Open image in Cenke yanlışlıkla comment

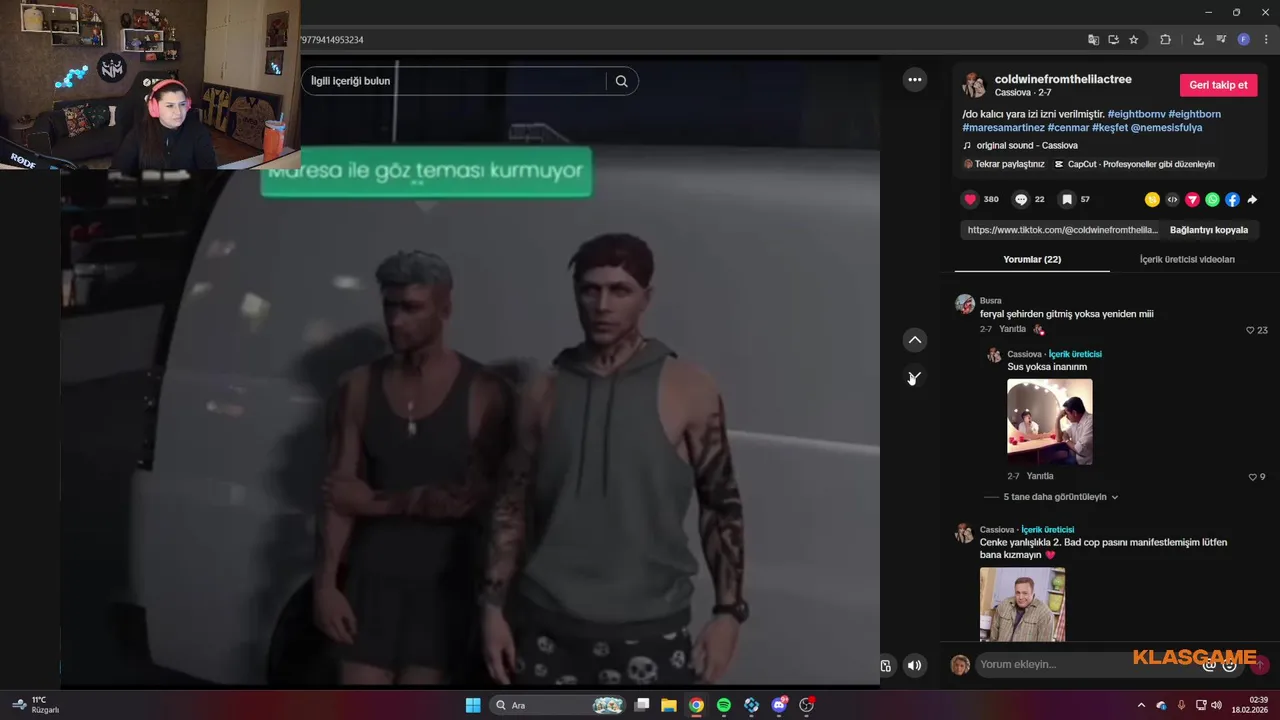click(1022, 604)
